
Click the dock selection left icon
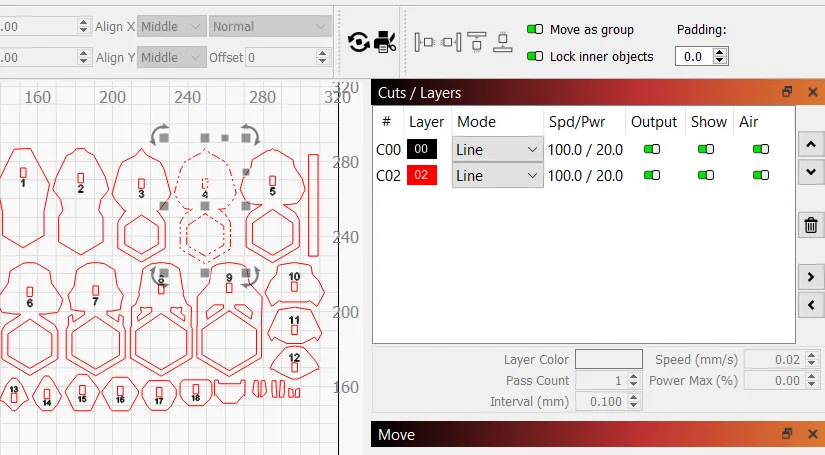point(424,42)
